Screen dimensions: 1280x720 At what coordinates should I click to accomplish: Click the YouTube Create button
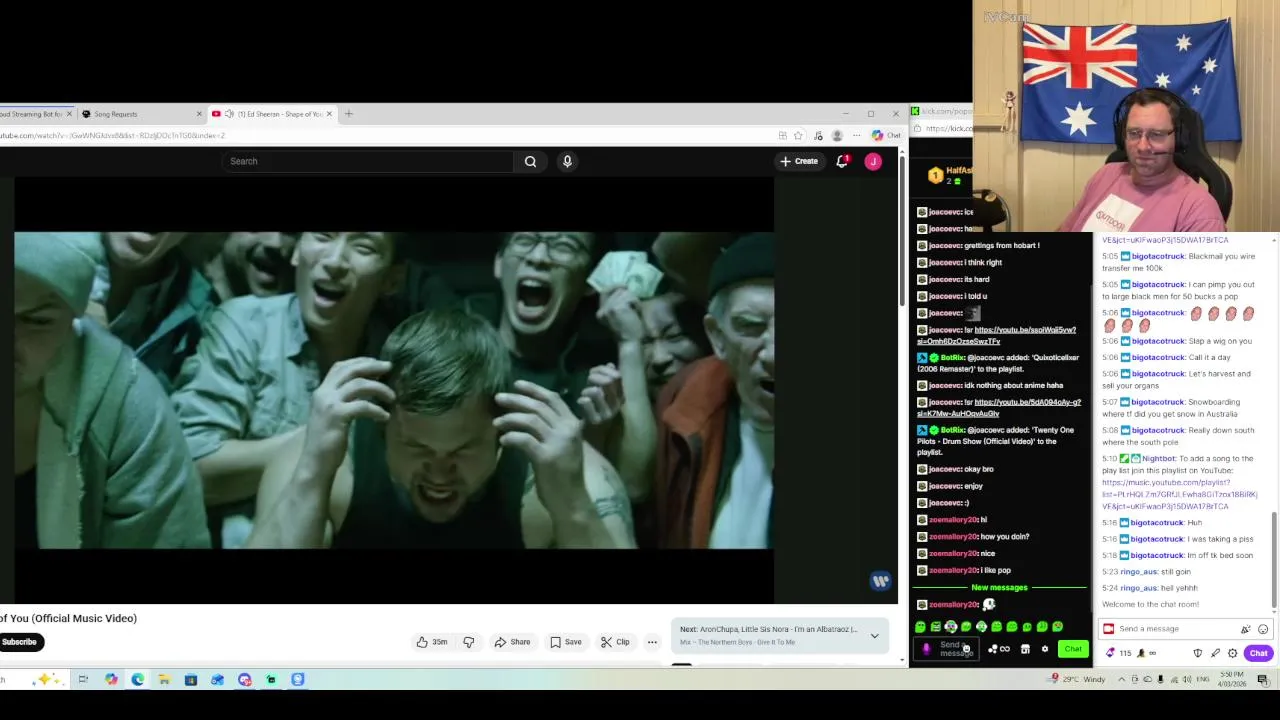click(799, 161)
